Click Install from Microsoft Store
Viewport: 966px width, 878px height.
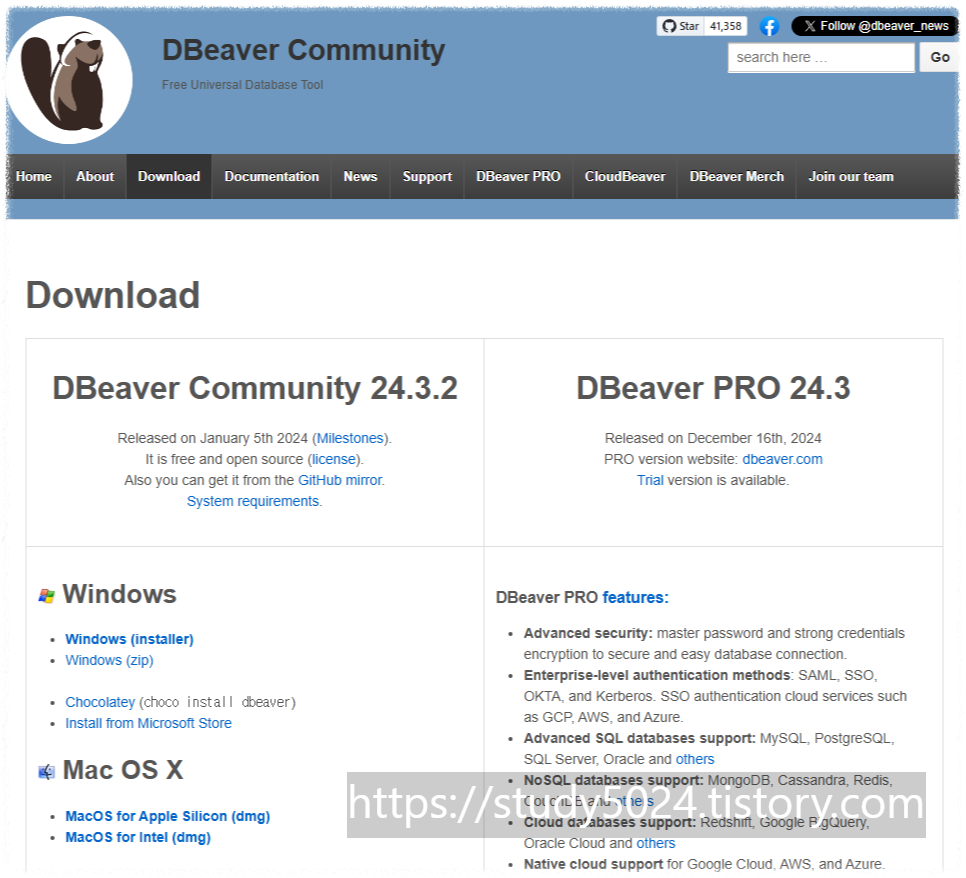coord(148,723)
